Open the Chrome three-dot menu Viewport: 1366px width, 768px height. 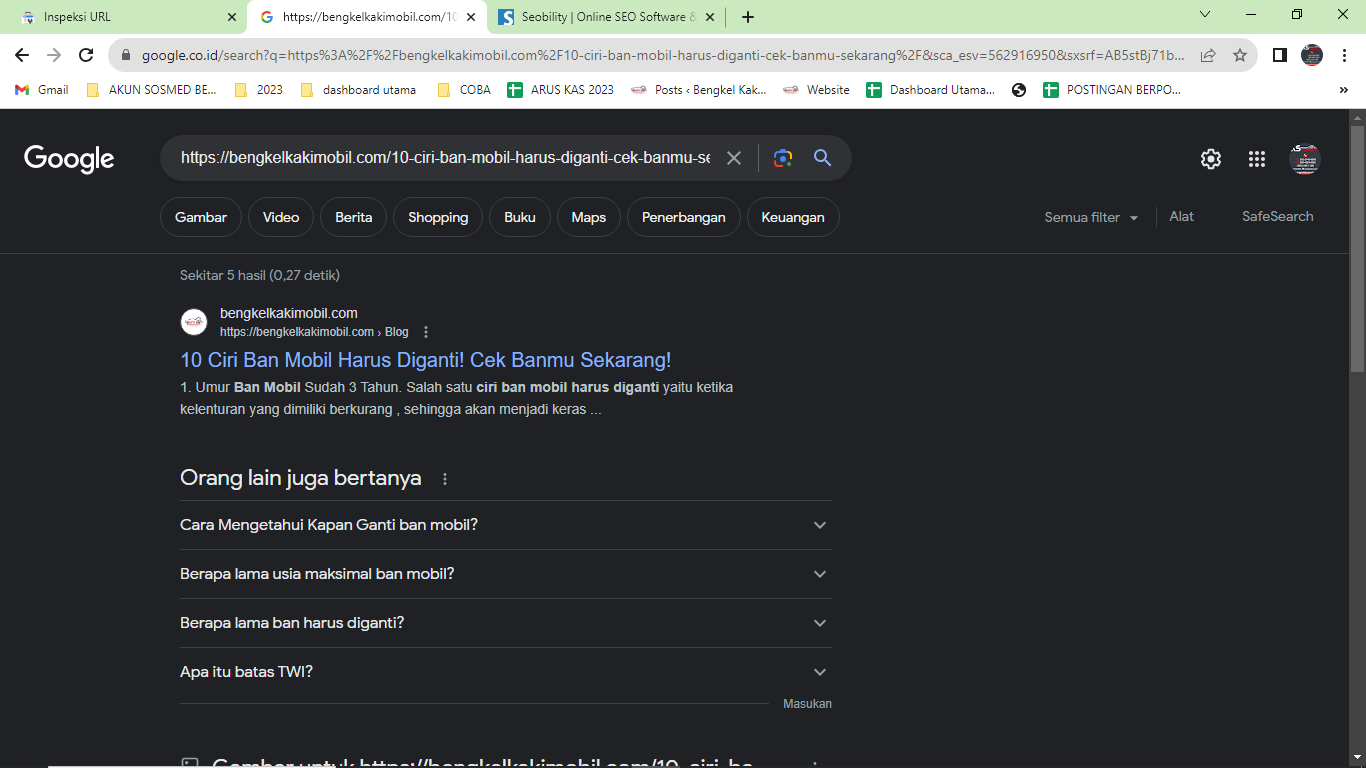(x=1345, y=55)
